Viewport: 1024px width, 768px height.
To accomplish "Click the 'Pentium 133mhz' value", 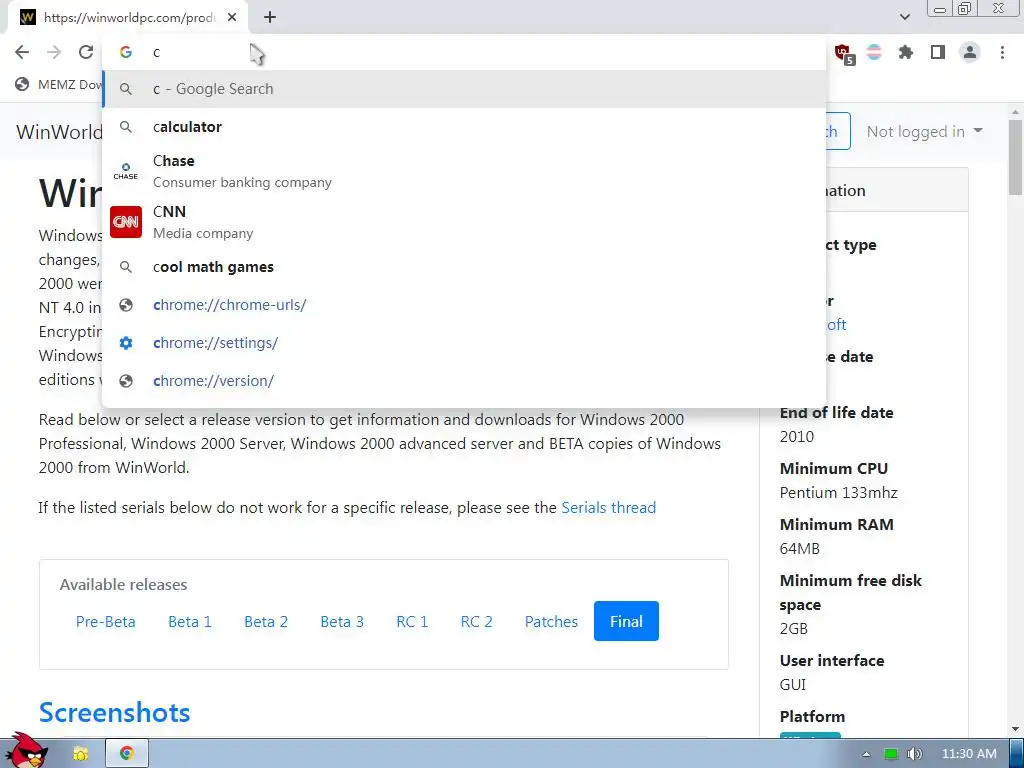I will (839, 492).
